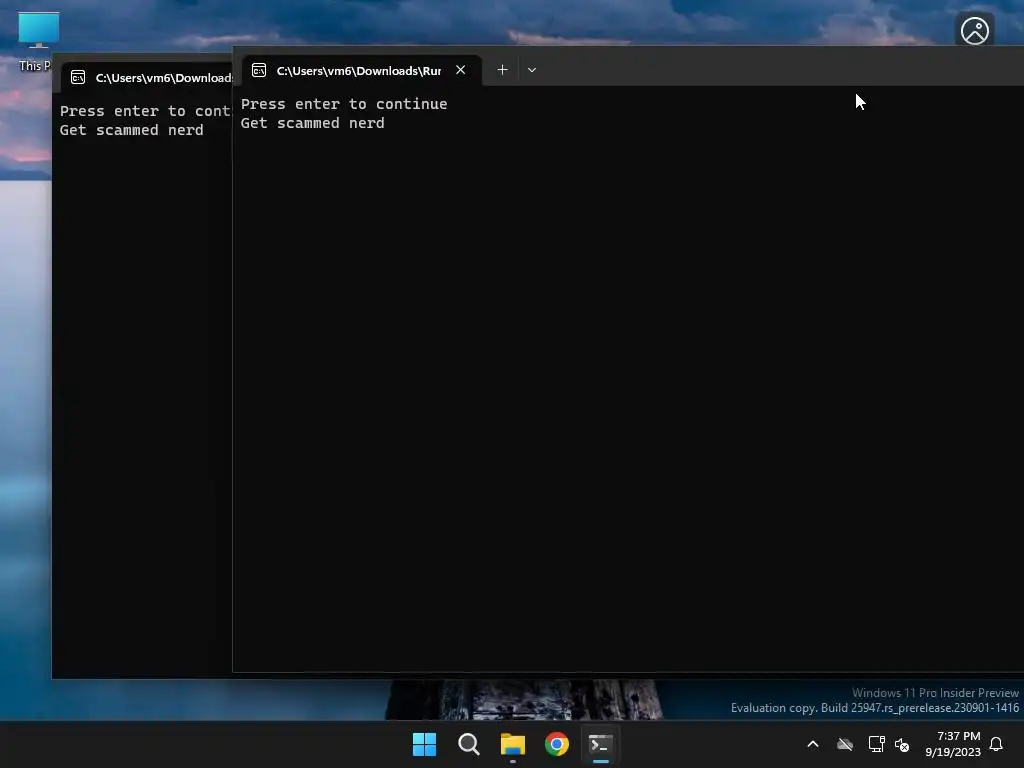
Task: Click 'Get scammed nerd' in the back terminal window
Action: (x=132, y=130)
